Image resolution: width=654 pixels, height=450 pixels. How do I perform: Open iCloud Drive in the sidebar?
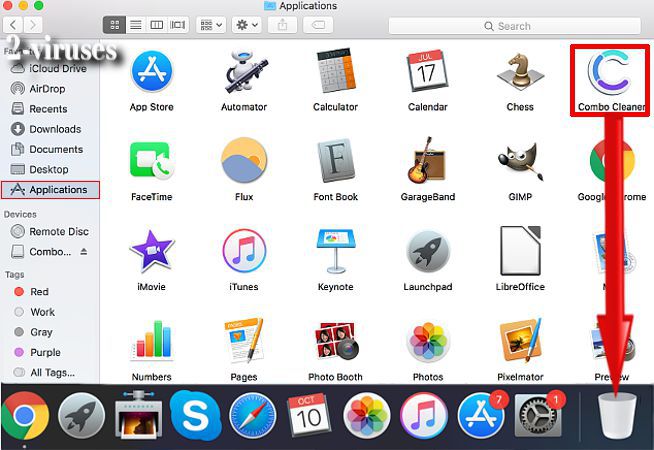49,68
